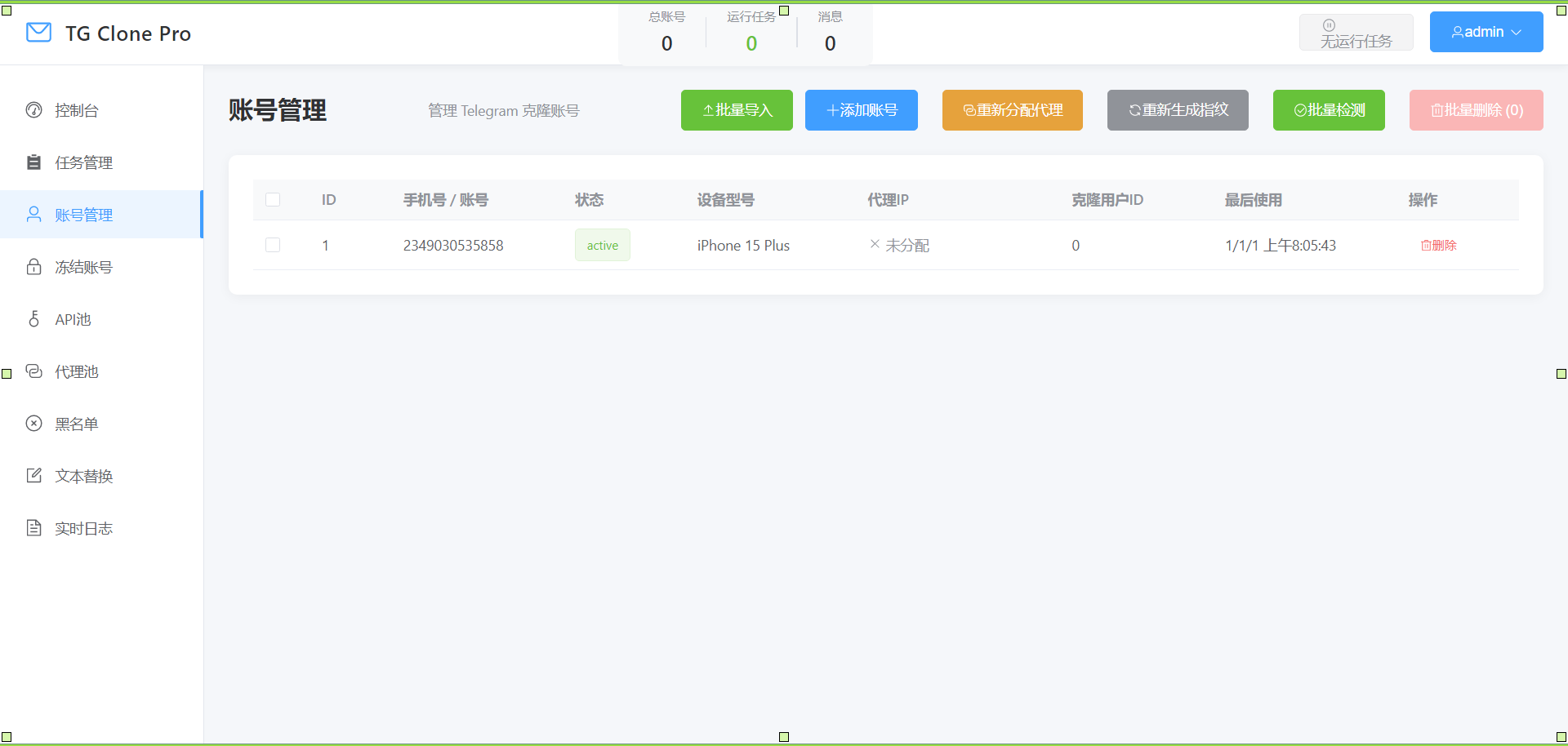The width and height of the screenshot is (1568, 746).
Task: Check the checkbox for account row 1
Action: point(273,245)
